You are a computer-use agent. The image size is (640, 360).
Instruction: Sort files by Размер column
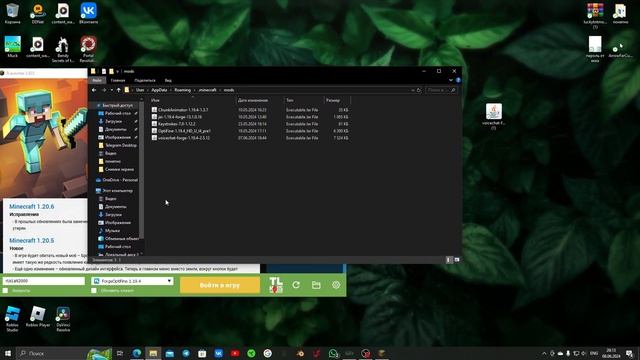coord(337,100)
